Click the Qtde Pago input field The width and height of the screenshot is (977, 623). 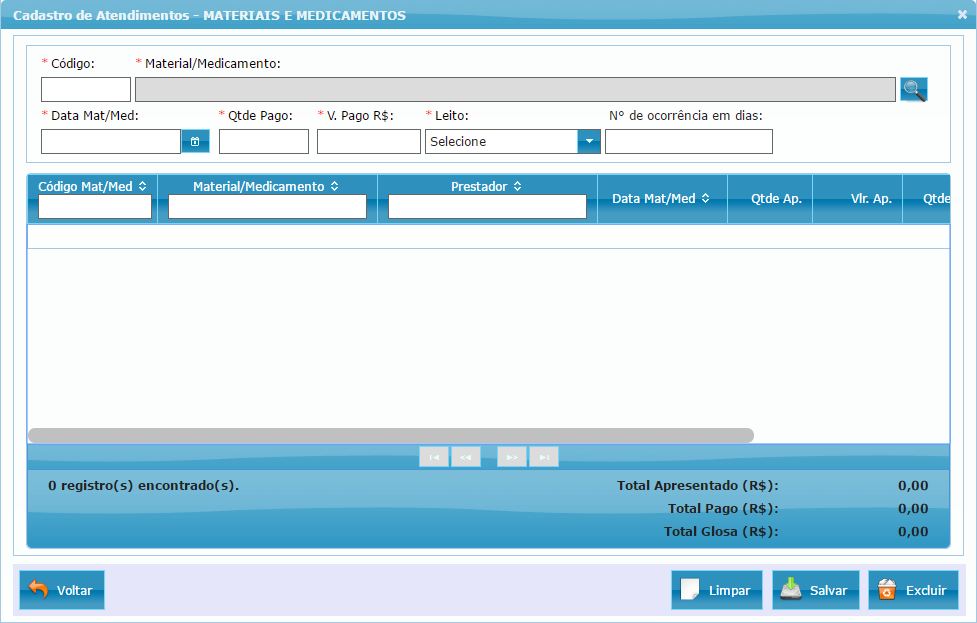pyautogui.click(x=264, y=142)
